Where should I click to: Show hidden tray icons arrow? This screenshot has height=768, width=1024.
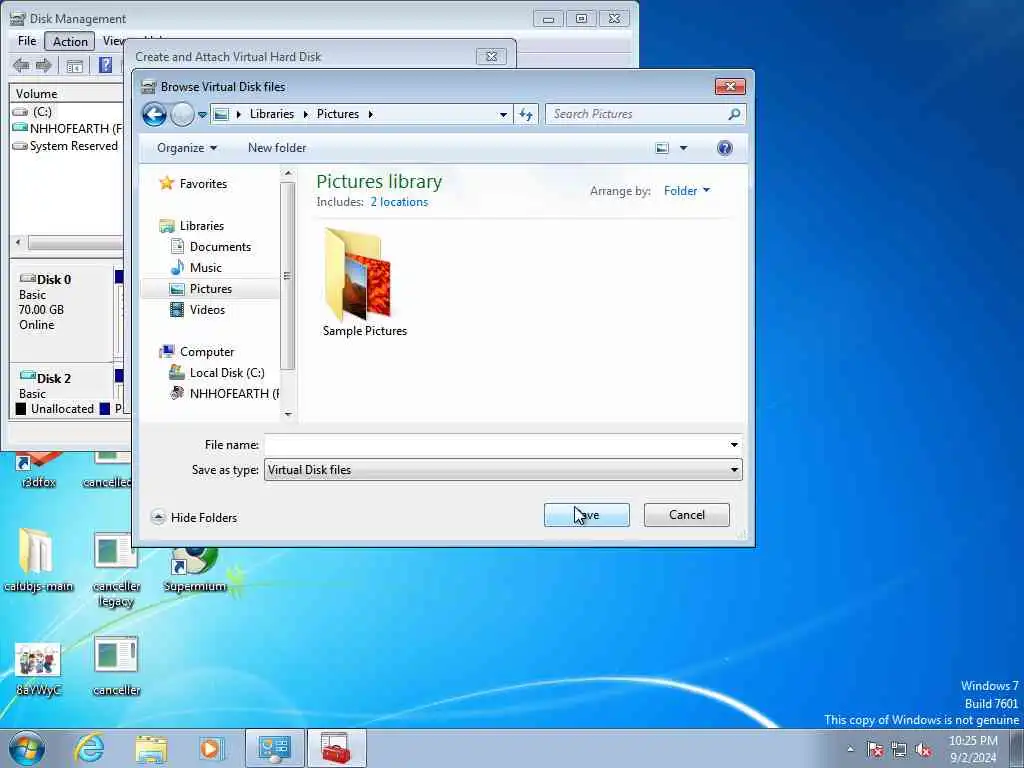(x=850, y=749)
